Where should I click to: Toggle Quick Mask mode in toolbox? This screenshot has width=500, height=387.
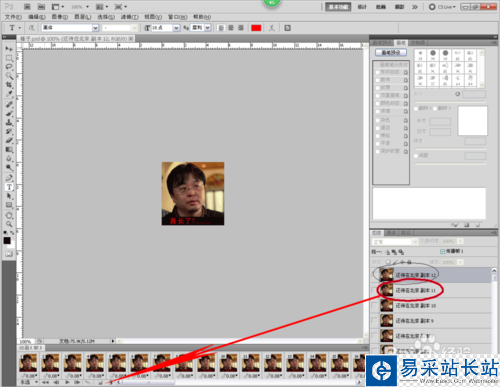(x=9, y=254)
